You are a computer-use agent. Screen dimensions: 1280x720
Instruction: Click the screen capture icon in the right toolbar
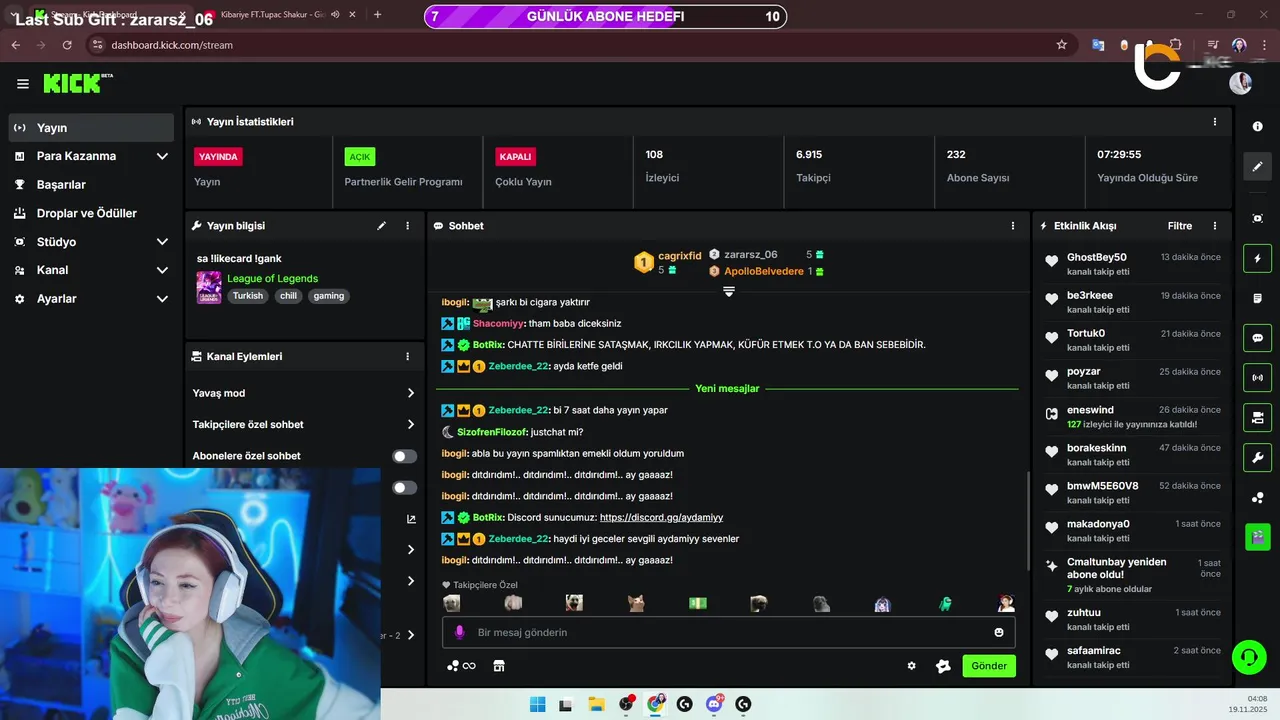click(x=1257, y=218)
